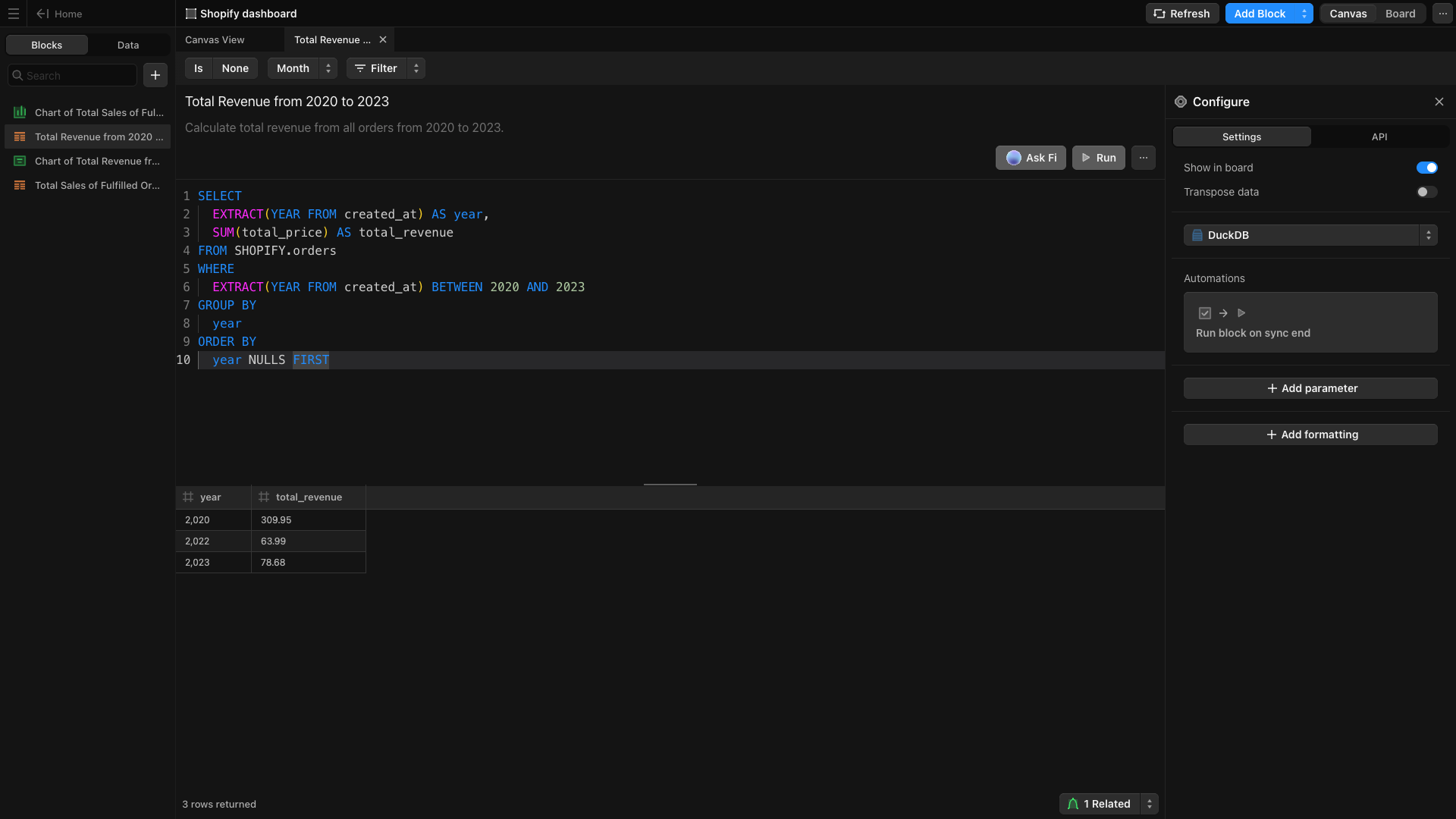Screen dimensions: 1456x819
Task: Open the top-right three-dot options menu
Action: pos(1442,14)
